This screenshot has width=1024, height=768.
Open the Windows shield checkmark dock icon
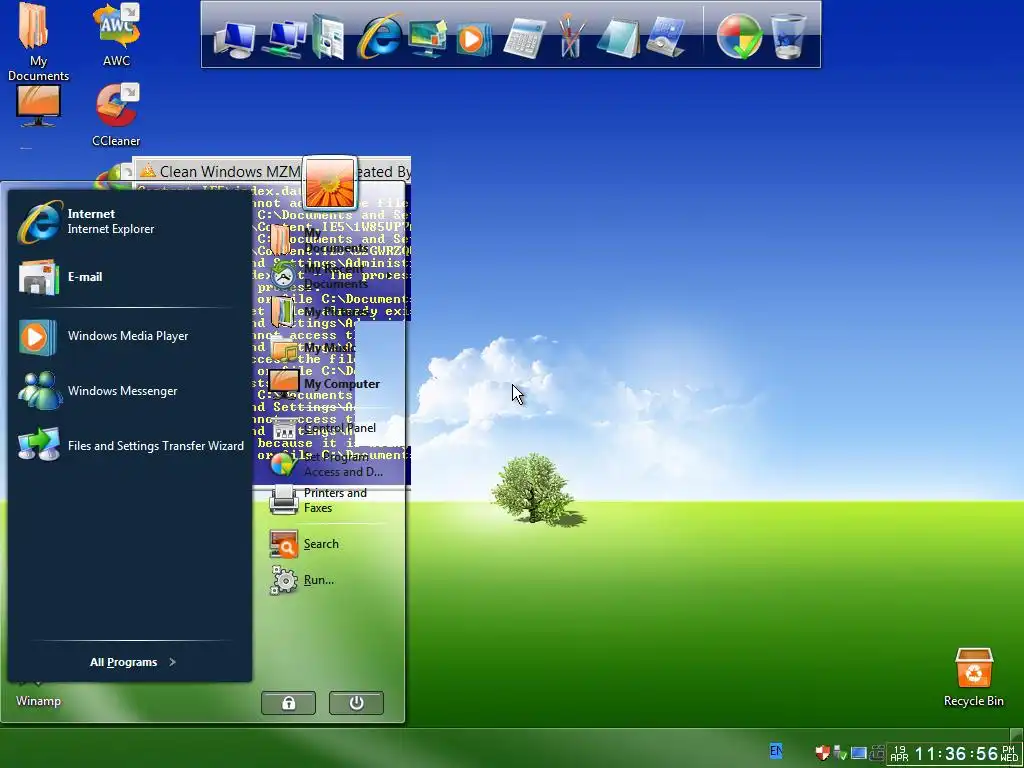pyautogui.click(x=739, y=37)
